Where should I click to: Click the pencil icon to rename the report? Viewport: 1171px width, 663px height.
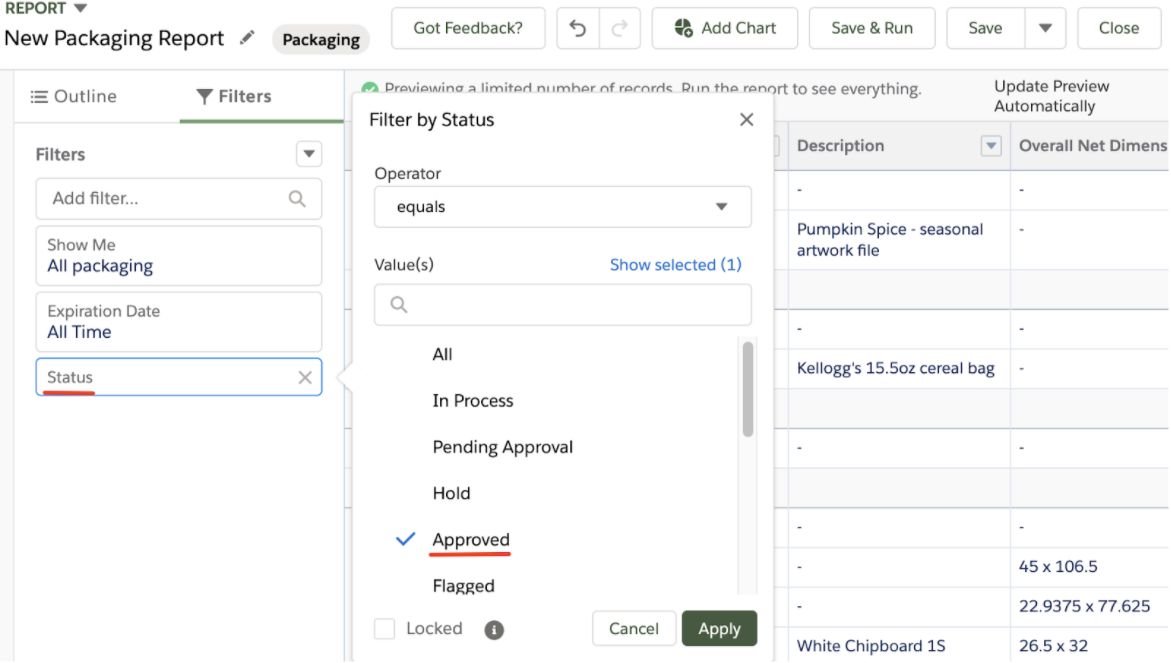pos(246,38)
